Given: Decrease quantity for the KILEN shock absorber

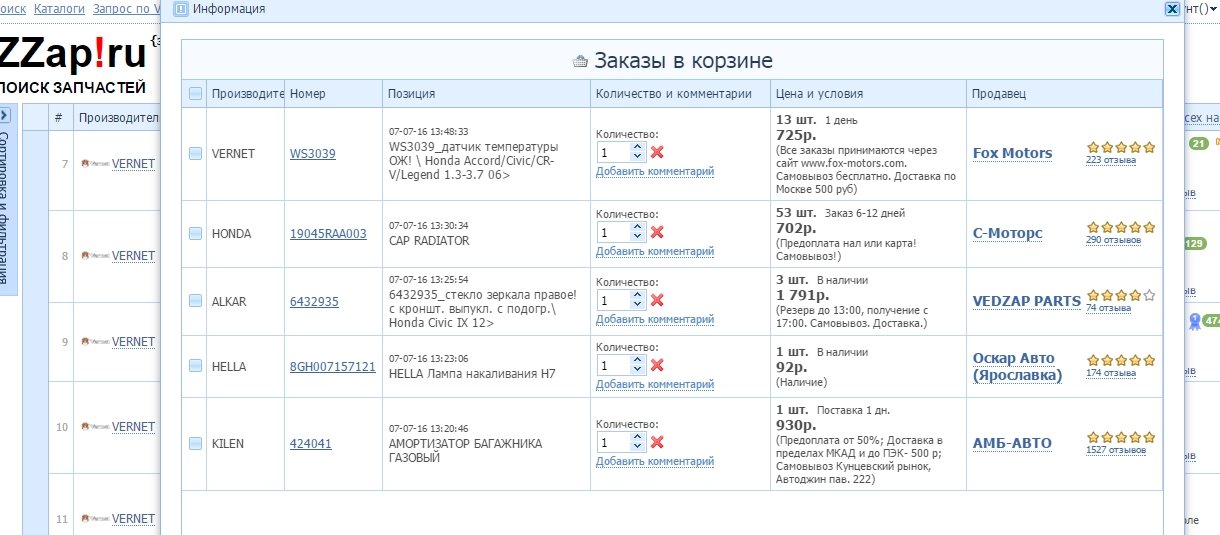Looking at the screenshot, I should pyautogui.click(x=638, y=447).
